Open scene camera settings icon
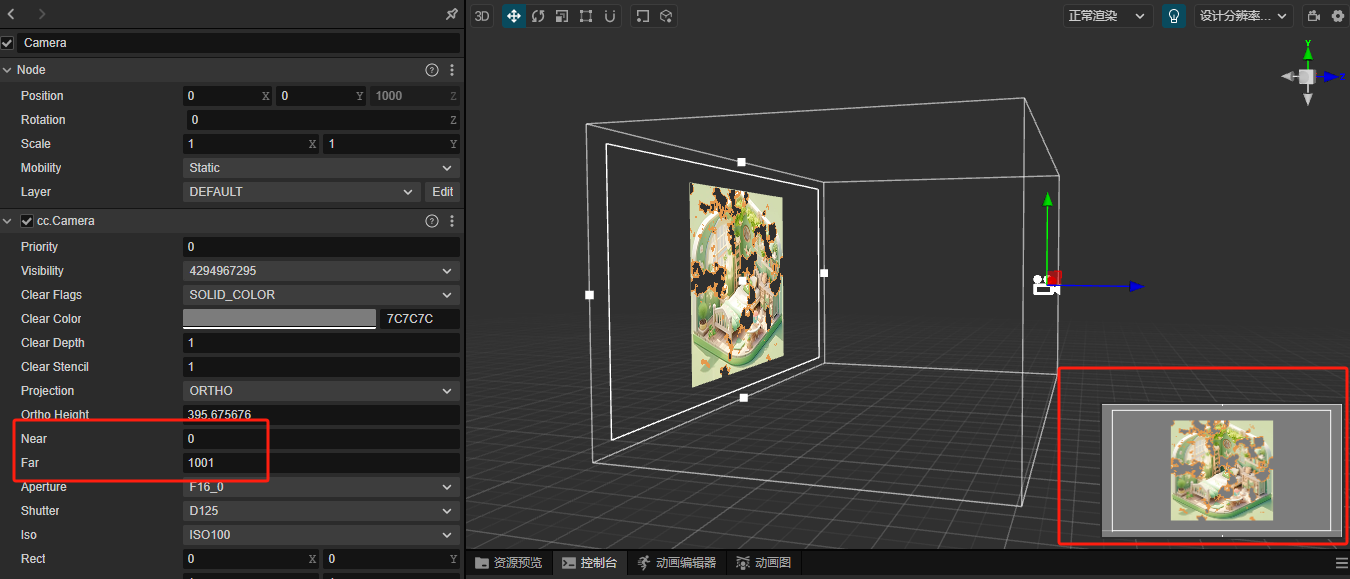Image resolution: width=1350 pixels, height=579 pixels. click(x=1314, y=16)
